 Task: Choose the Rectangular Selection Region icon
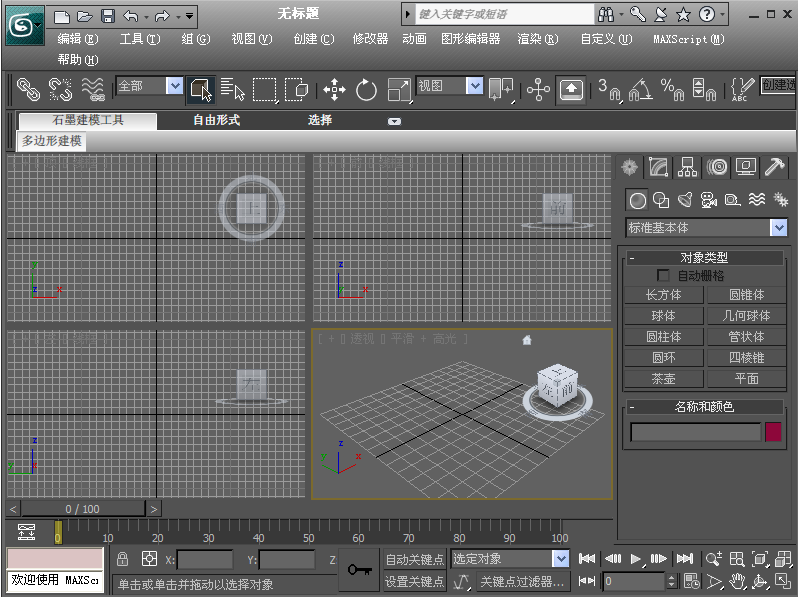pos(265,90)
